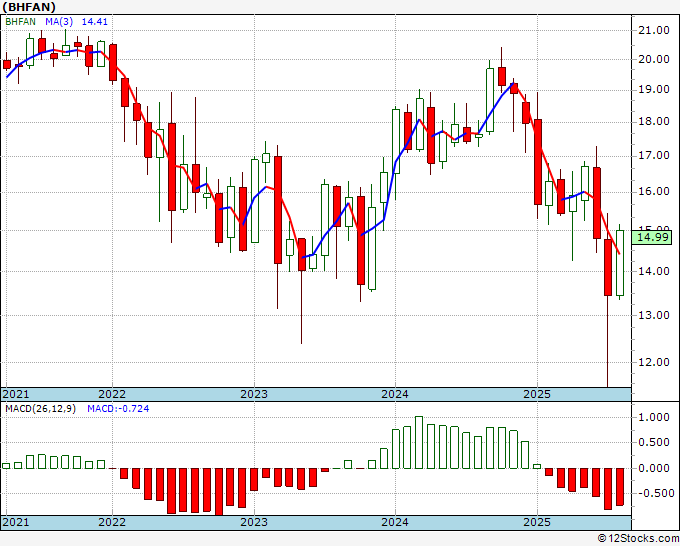Click the 16.00 price axis label
Viewport: 680px width, 546px height.
[x=654, y=191]
